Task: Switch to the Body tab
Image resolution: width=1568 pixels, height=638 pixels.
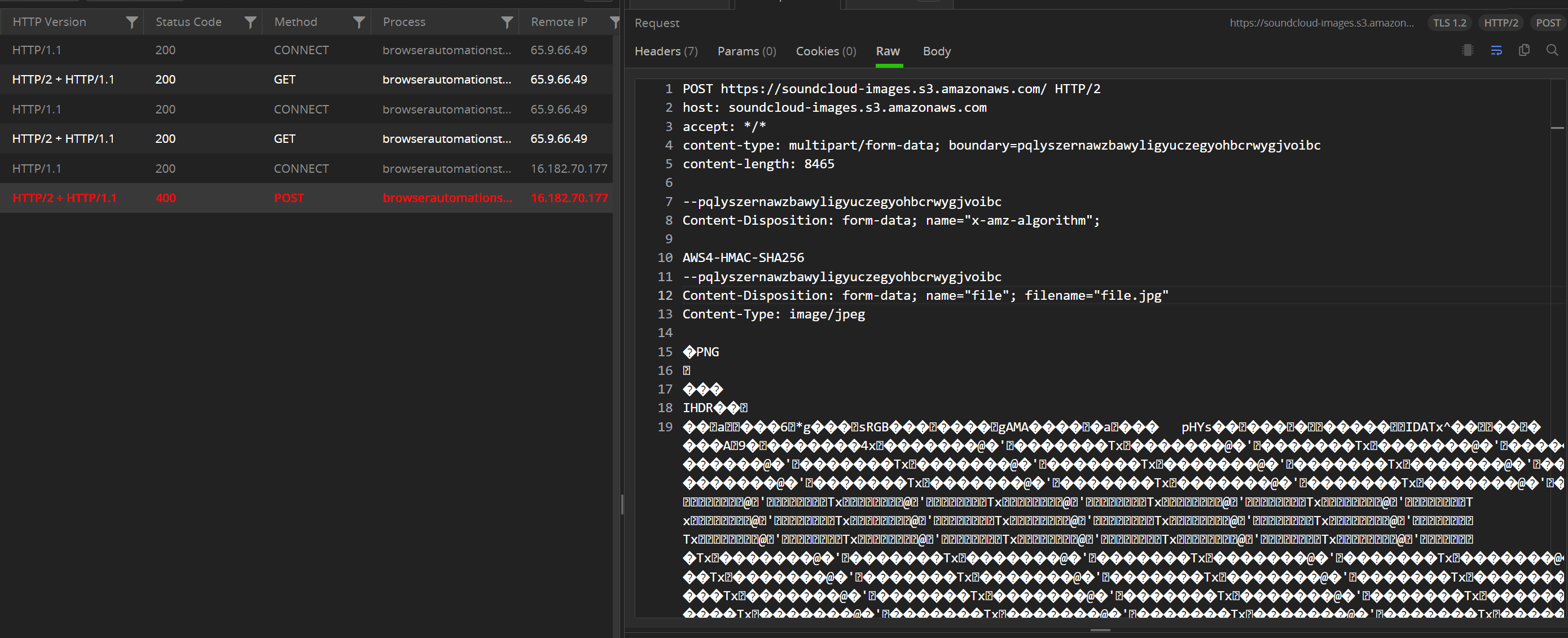Action: (x=936, y=51)
